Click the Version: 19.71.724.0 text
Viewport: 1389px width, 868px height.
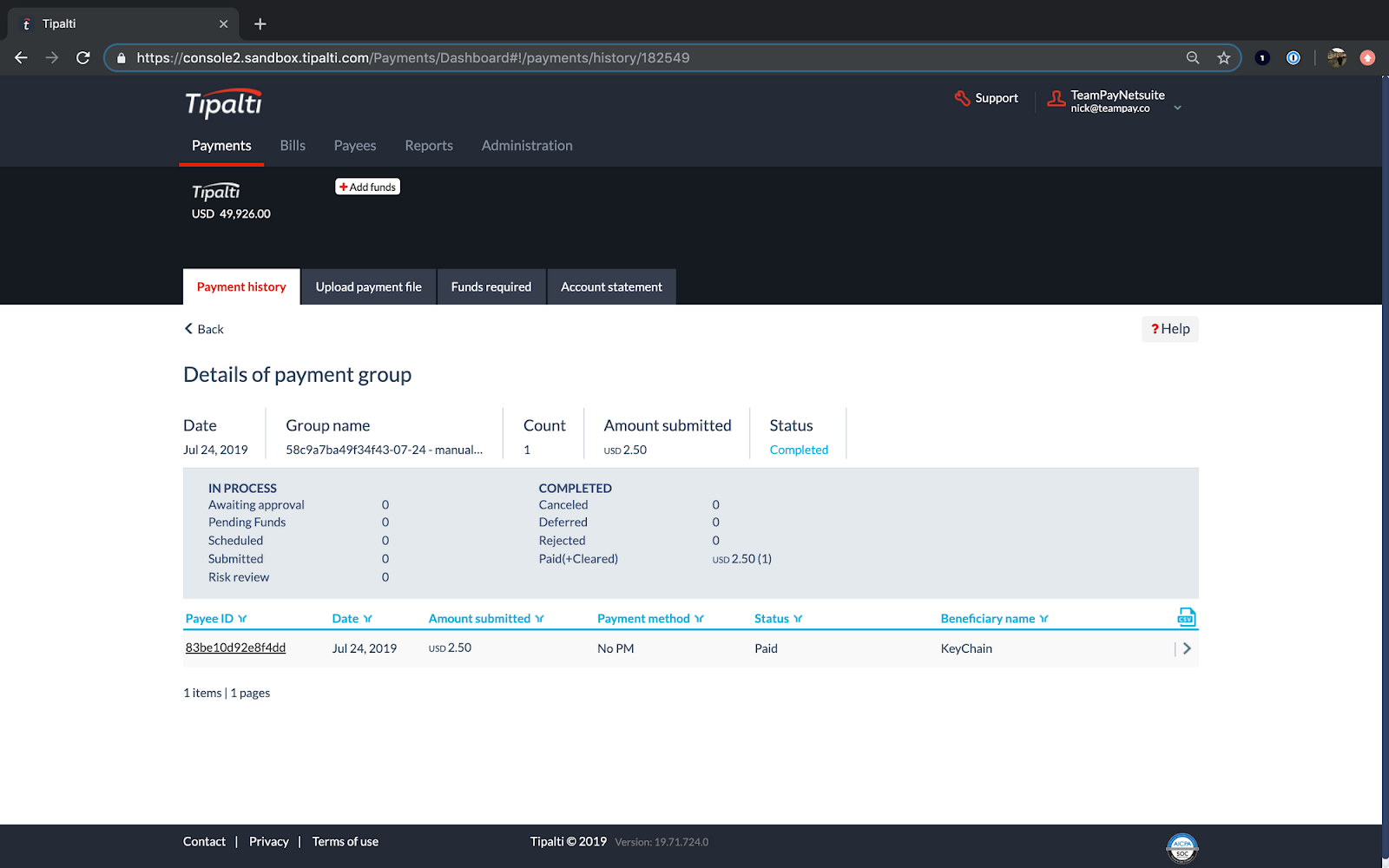click(662, 842)
